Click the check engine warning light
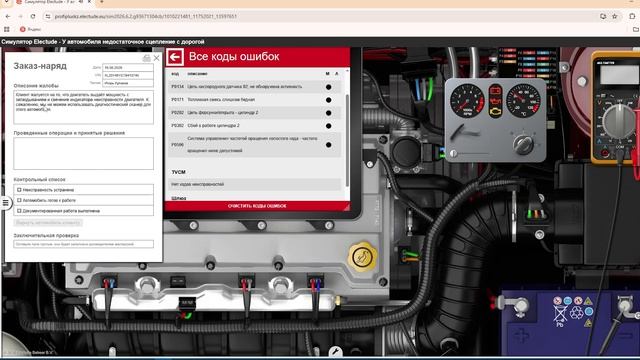The width and height of the screenshot is (640, 360). [x=495, y=112]
